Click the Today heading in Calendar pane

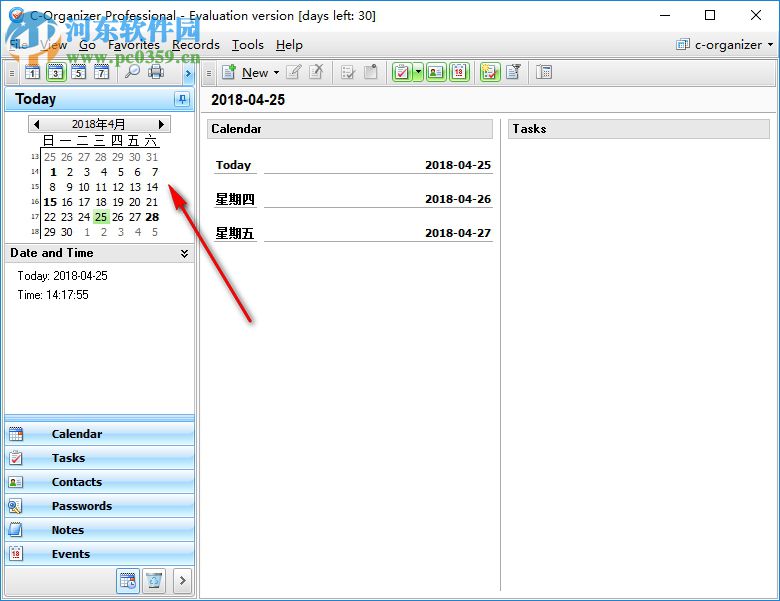coord(233,165)
